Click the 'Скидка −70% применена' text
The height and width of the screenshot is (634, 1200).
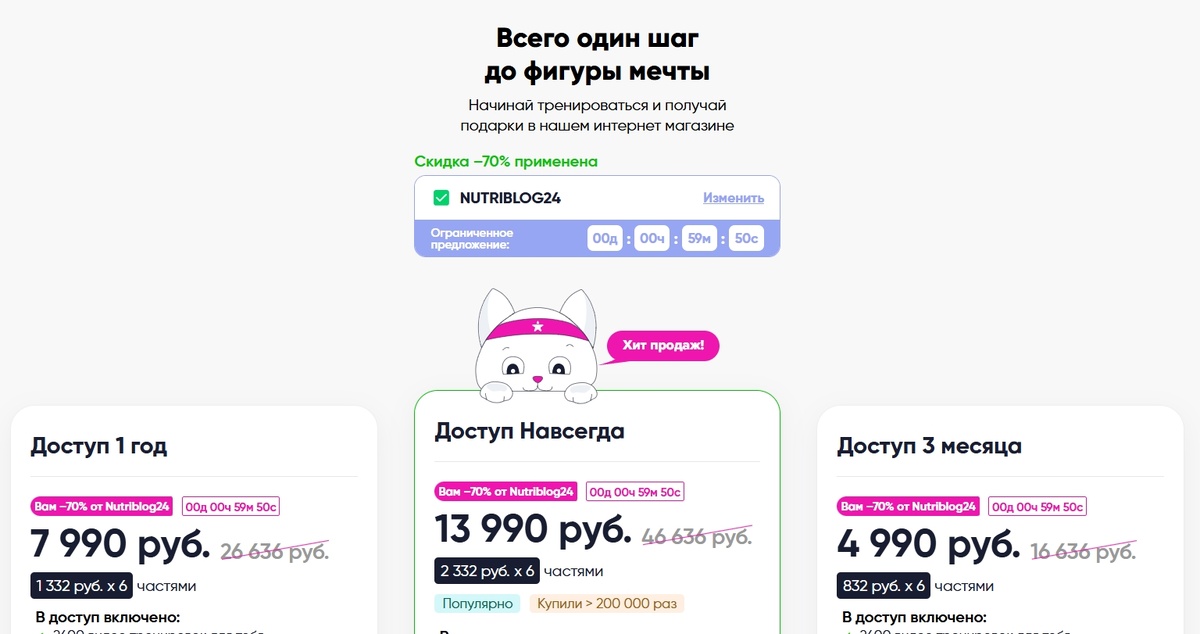pyautogui.click(x=506, y=161)
